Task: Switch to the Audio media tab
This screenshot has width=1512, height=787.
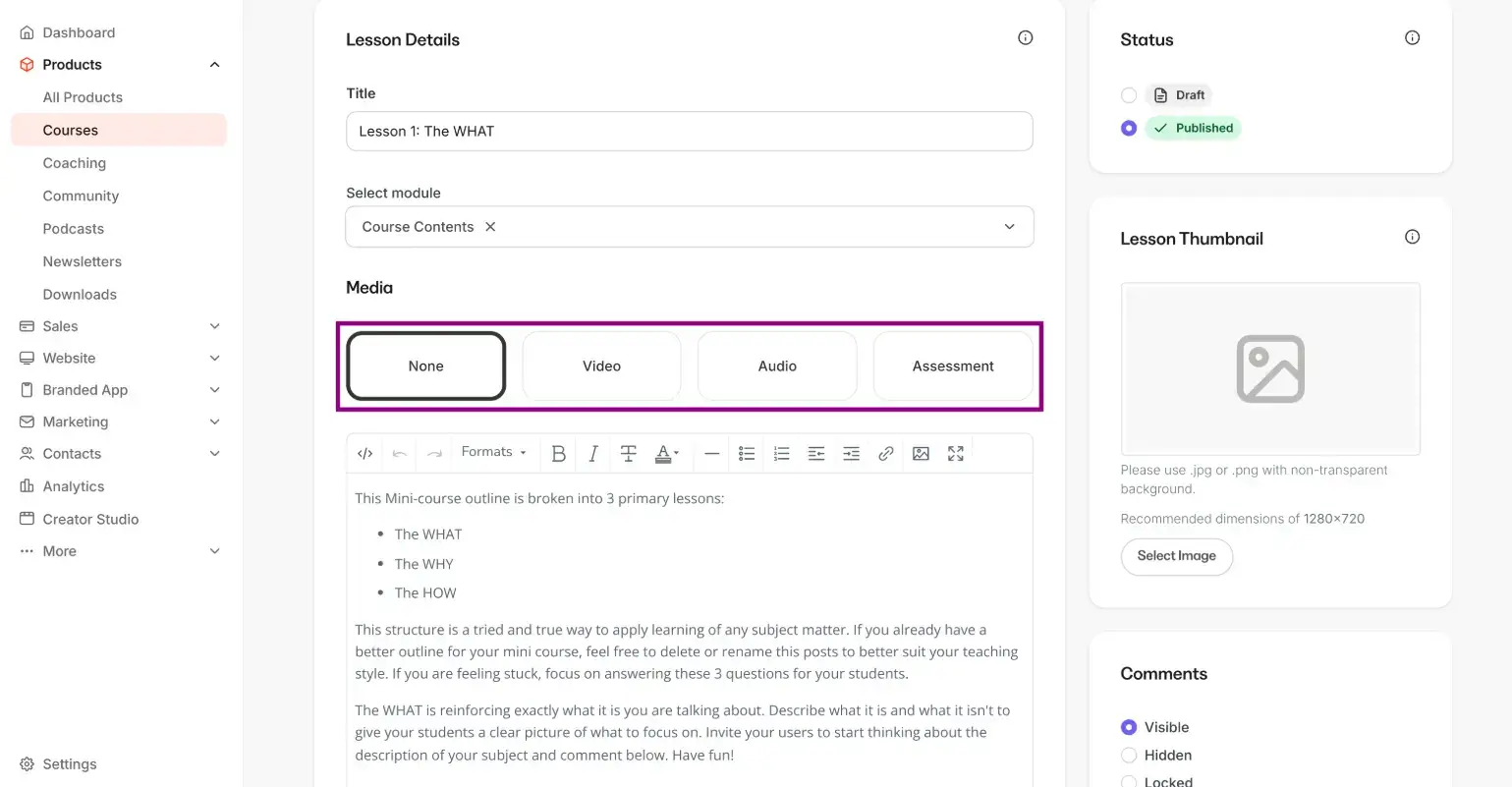Action: [x=776, y=365]
